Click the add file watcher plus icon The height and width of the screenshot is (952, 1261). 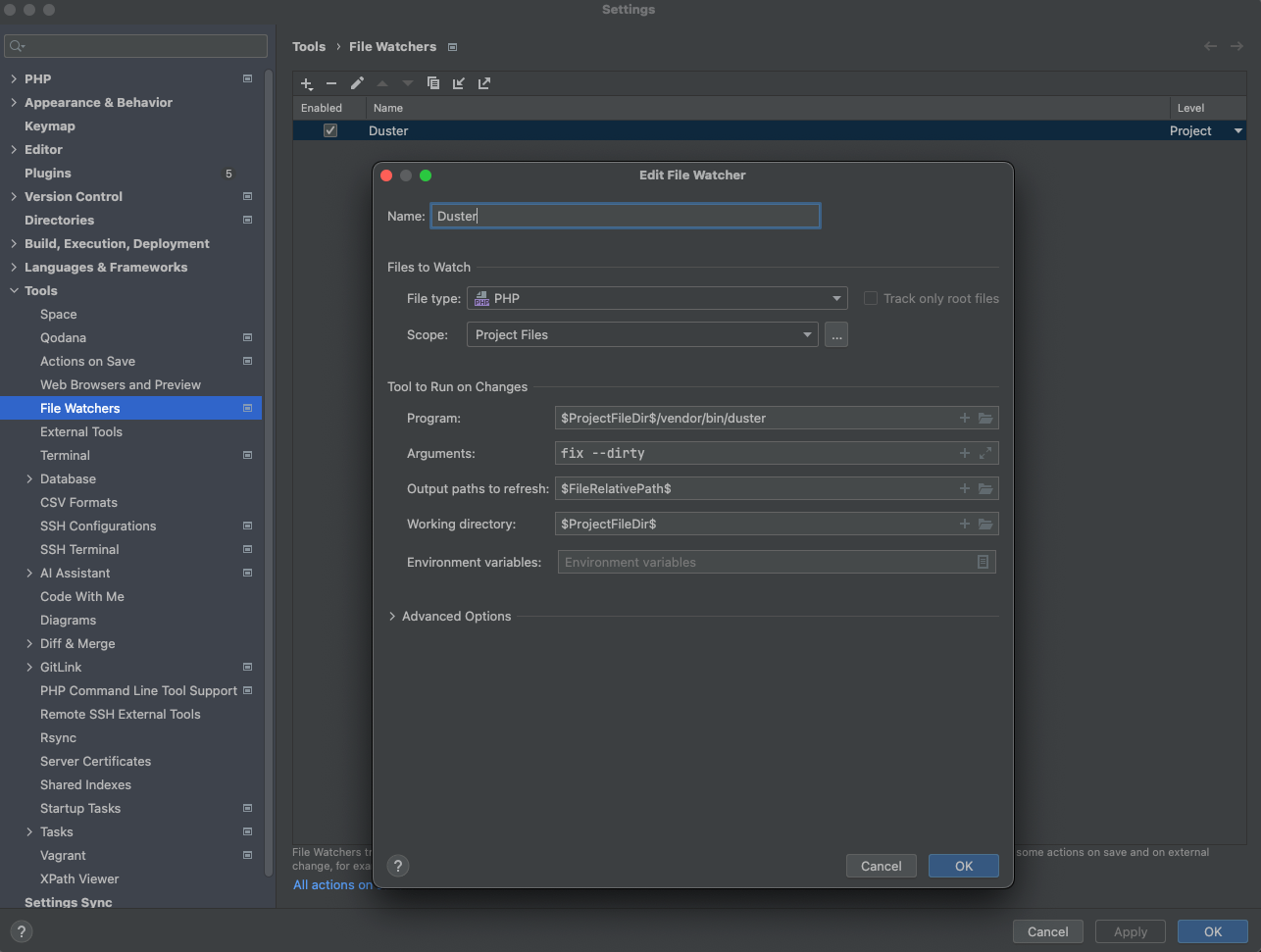pos(306,83)
